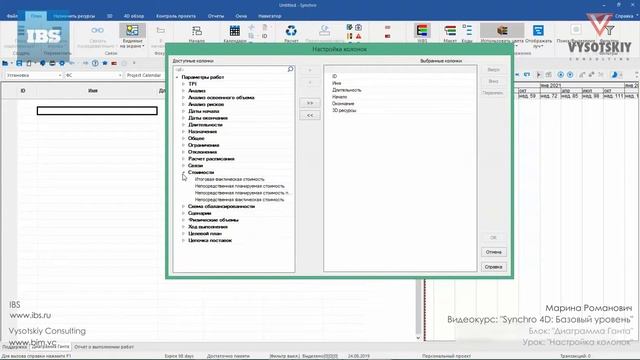
Task: Select 3D ресурсы in selected columns
Action: (x=344, y=110)
